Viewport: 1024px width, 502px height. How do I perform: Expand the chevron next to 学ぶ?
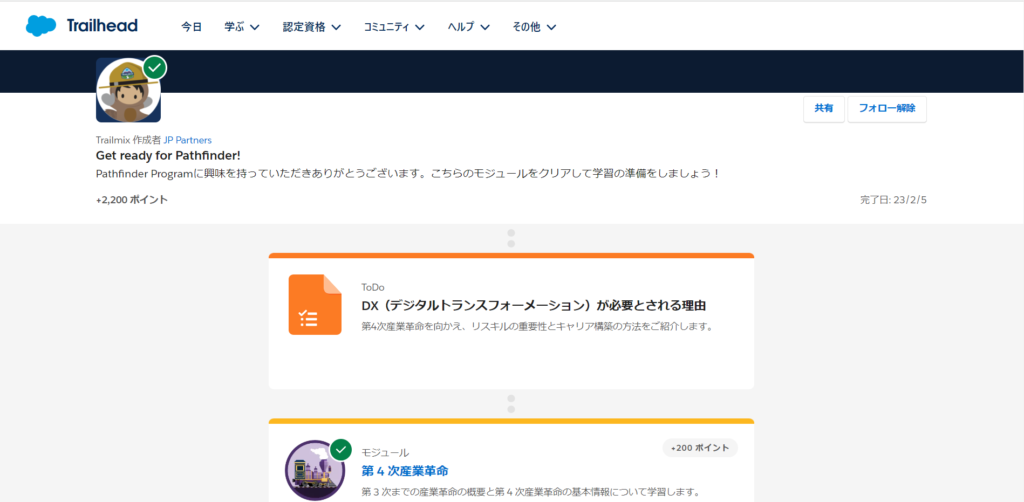pos(255,27)
